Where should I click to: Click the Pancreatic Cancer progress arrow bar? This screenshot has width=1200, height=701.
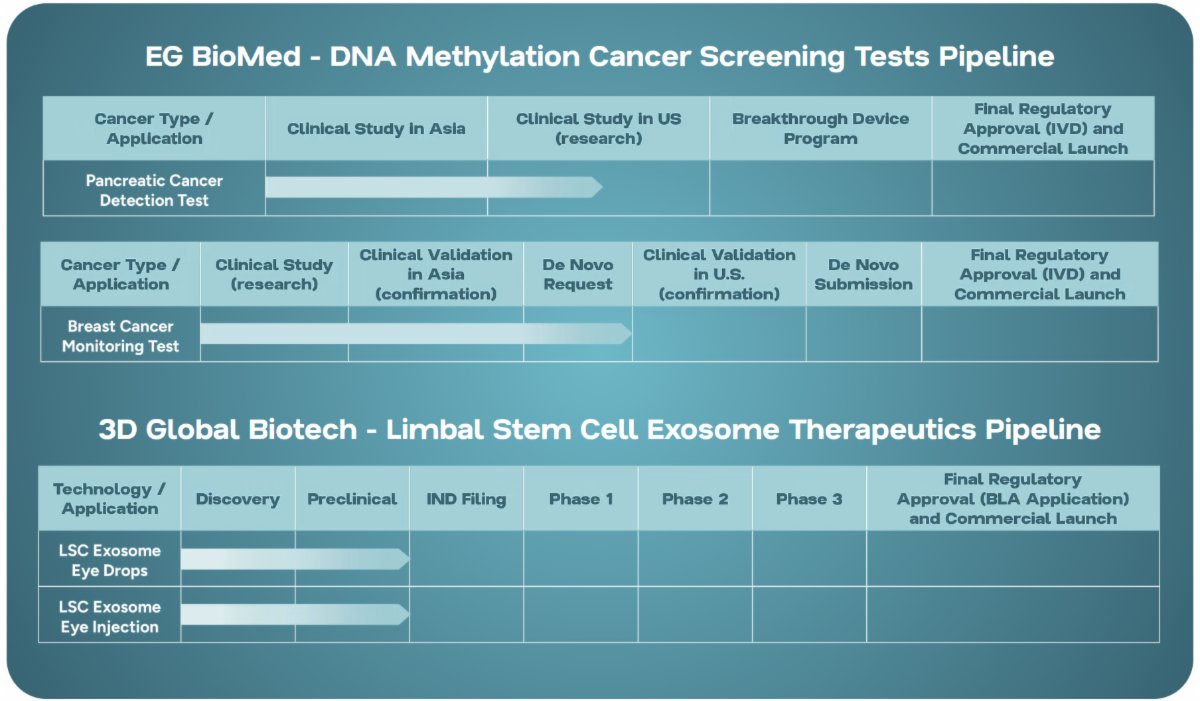coord(430,187)
